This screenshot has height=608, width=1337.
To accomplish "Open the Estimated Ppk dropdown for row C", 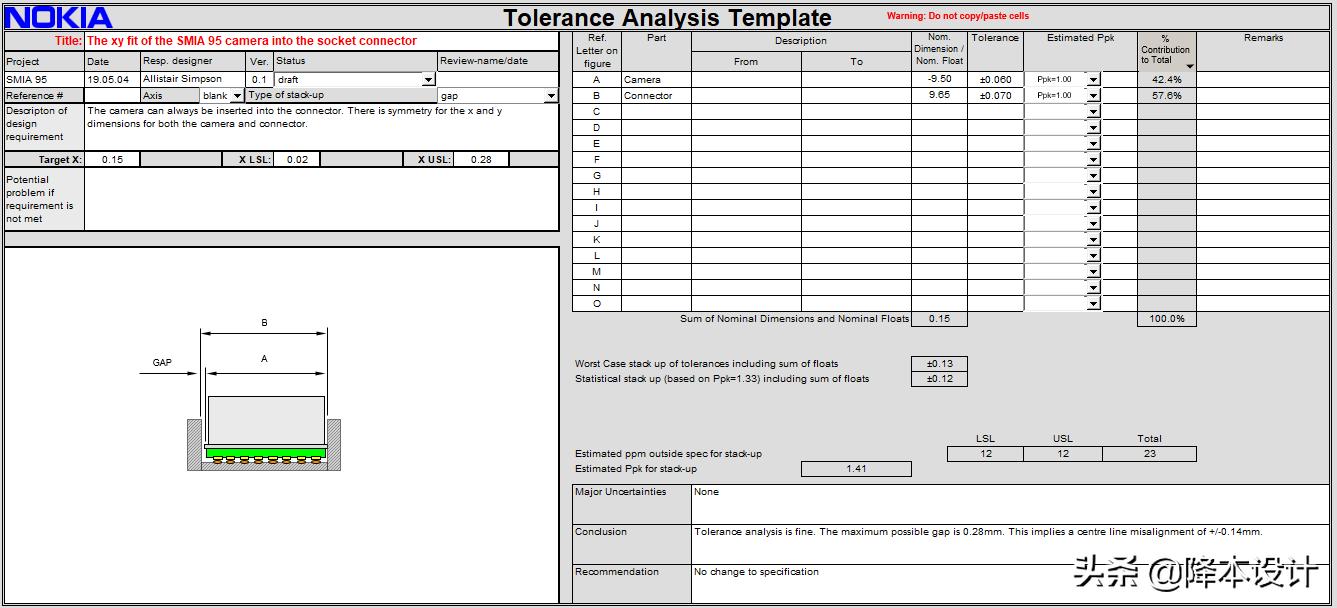I will pos(1092,112).
